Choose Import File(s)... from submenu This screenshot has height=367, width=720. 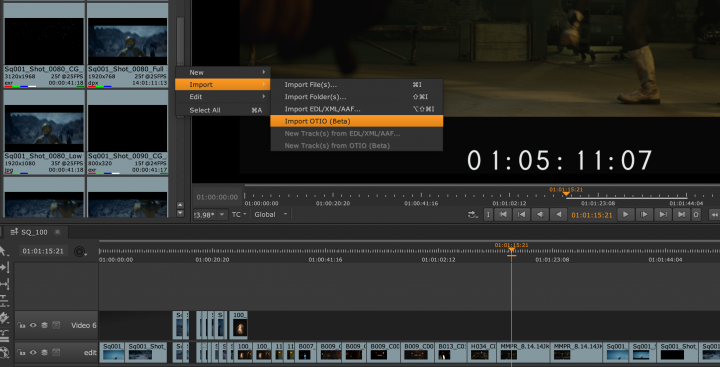(357, 85)
